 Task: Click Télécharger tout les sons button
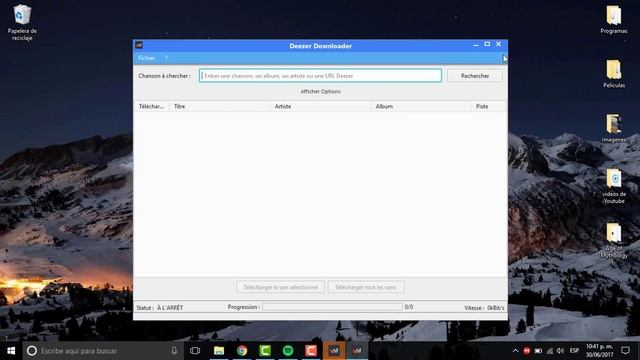(x=366, y=287)
